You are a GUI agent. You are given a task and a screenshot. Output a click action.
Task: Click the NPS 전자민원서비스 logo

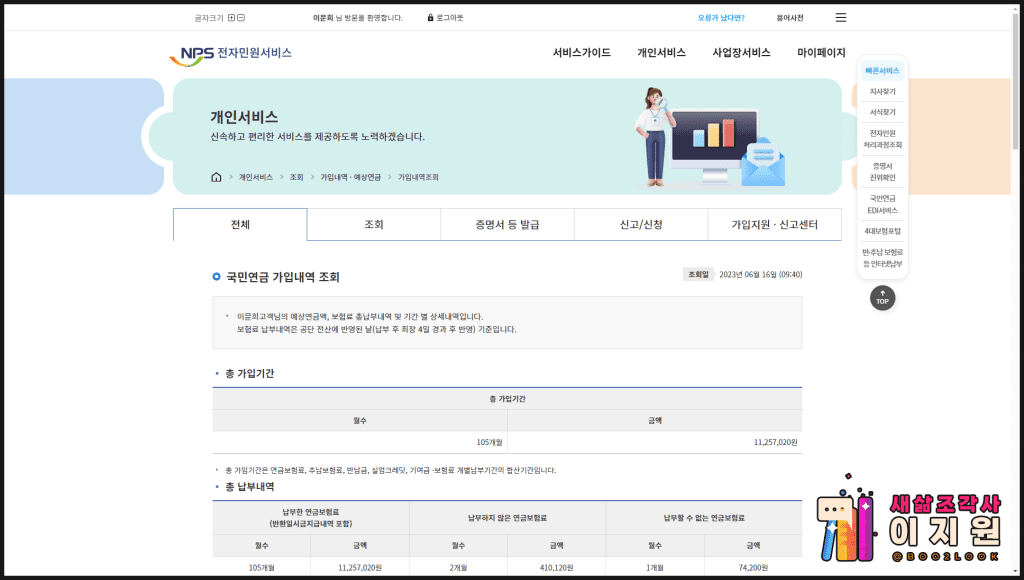[231, 54]
